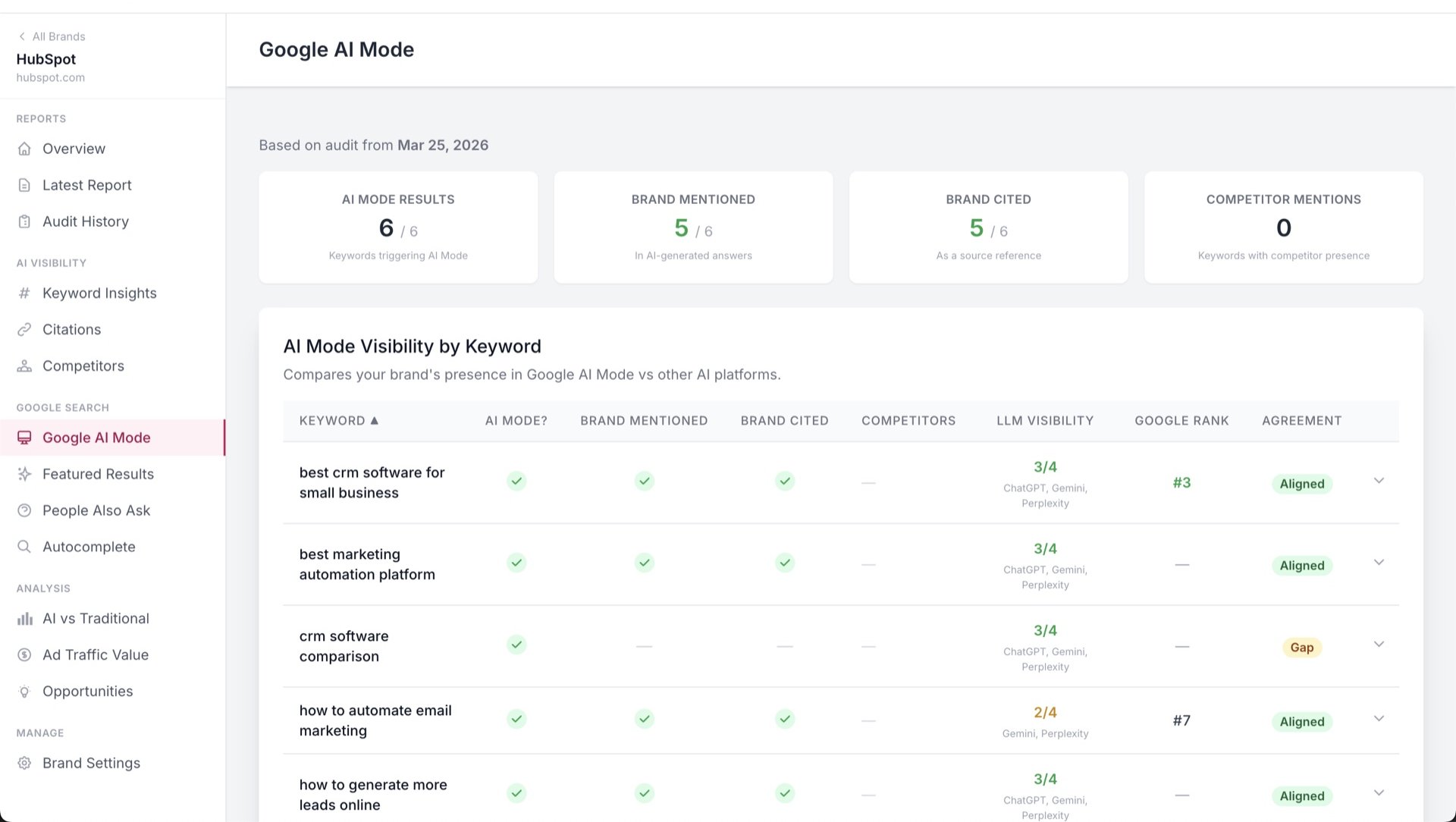The width and height of the screenshot is (1456, 822).
Task: Expand the best crm software for small business row
Action: 1379,481
